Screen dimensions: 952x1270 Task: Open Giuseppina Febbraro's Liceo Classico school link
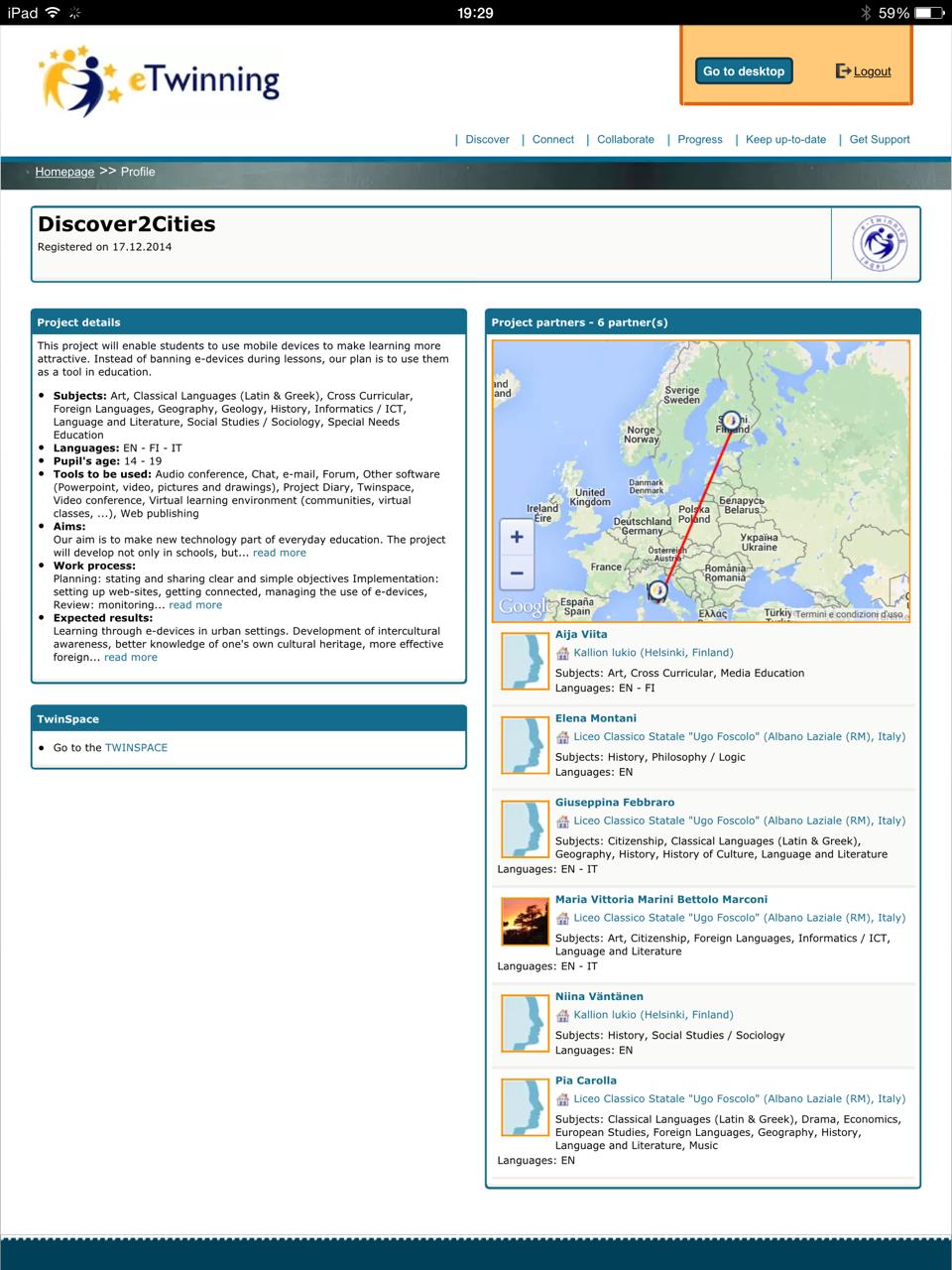[740, 822]
